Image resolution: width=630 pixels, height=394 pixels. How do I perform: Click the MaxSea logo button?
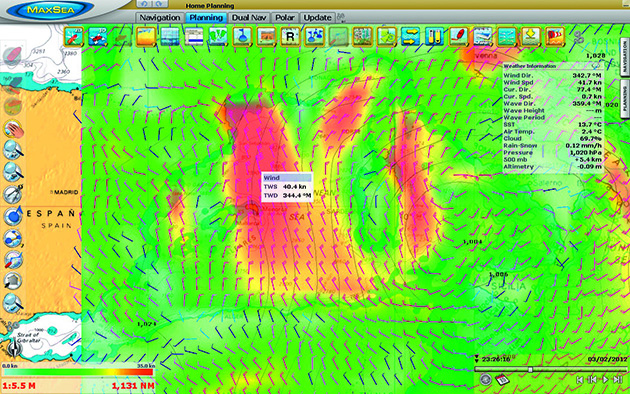(x=51, y=10)
